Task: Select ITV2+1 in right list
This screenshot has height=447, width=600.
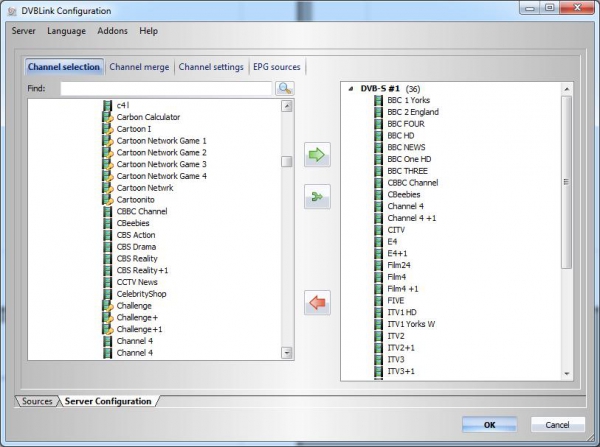Action: click(401, 348)
